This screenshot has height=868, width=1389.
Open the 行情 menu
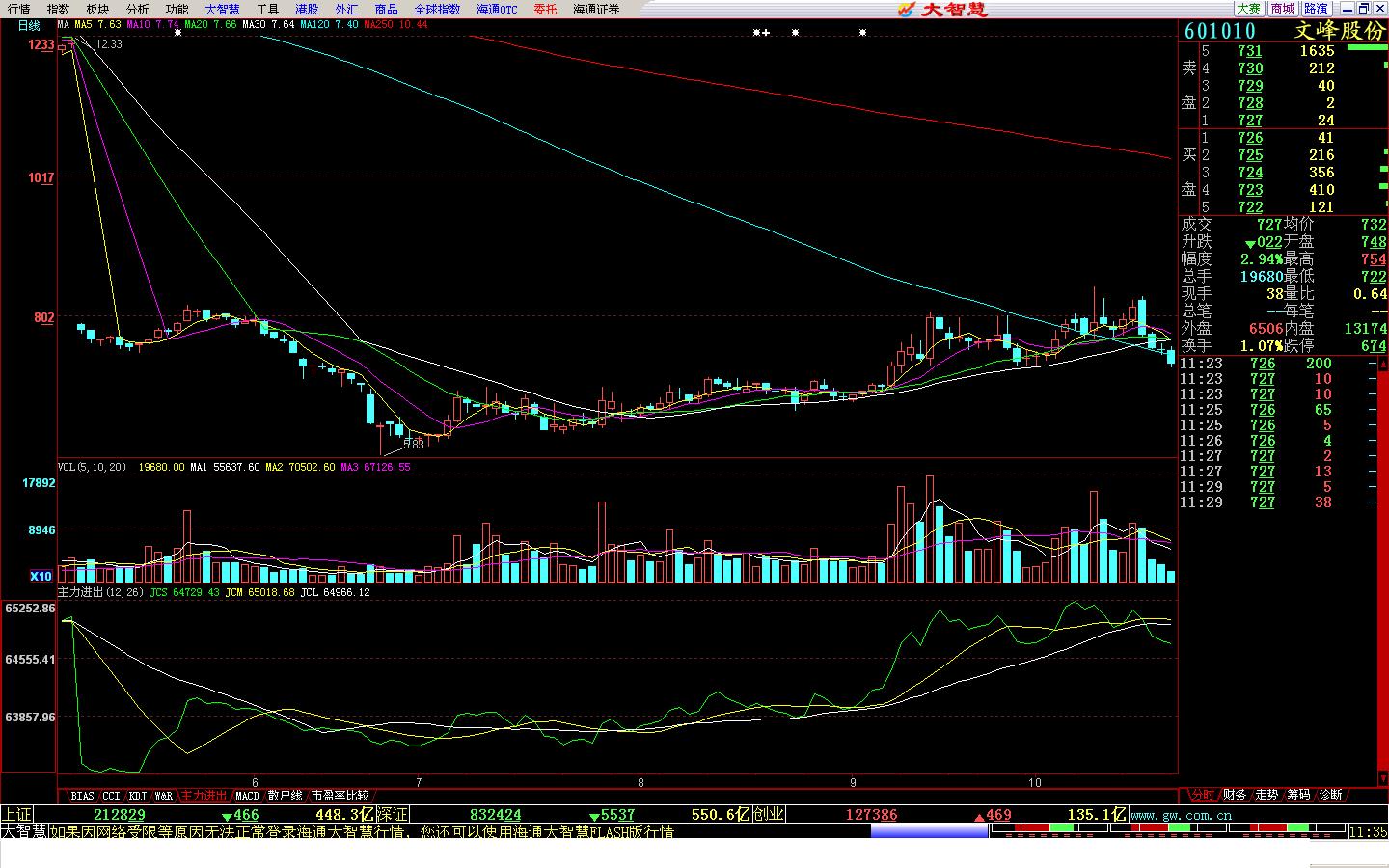pos(18,9)
